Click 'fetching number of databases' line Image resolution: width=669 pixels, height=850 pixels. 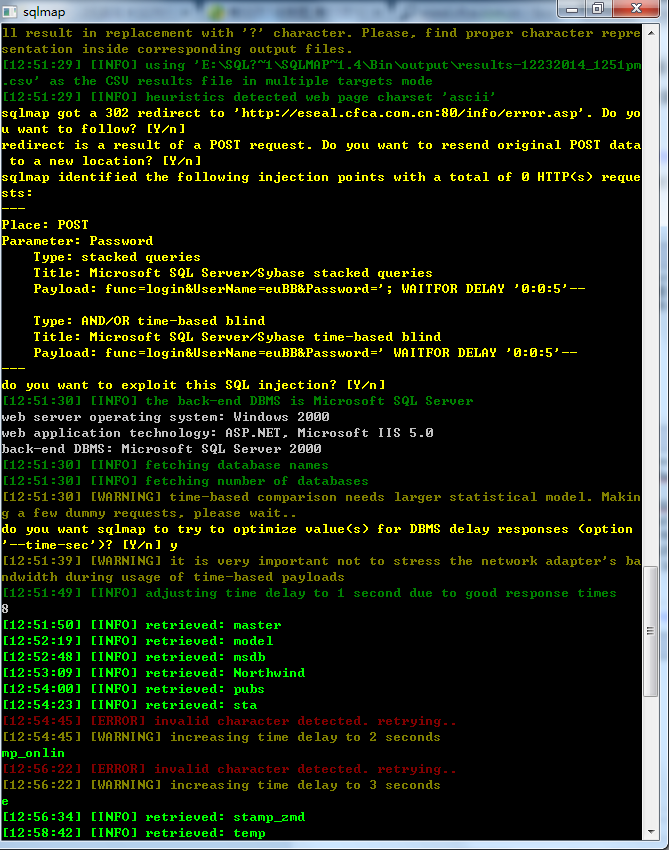(185, 481)
